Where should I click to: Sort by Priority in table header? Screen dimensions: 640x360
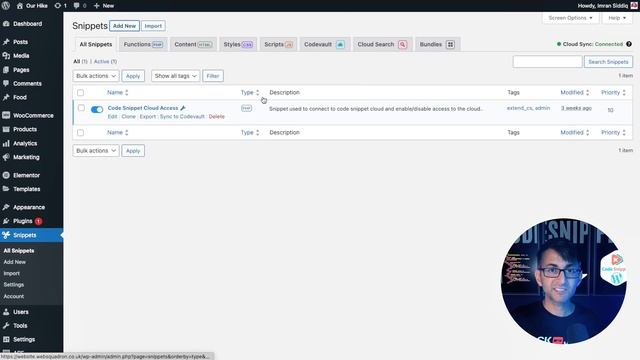[x=613, y=93]
